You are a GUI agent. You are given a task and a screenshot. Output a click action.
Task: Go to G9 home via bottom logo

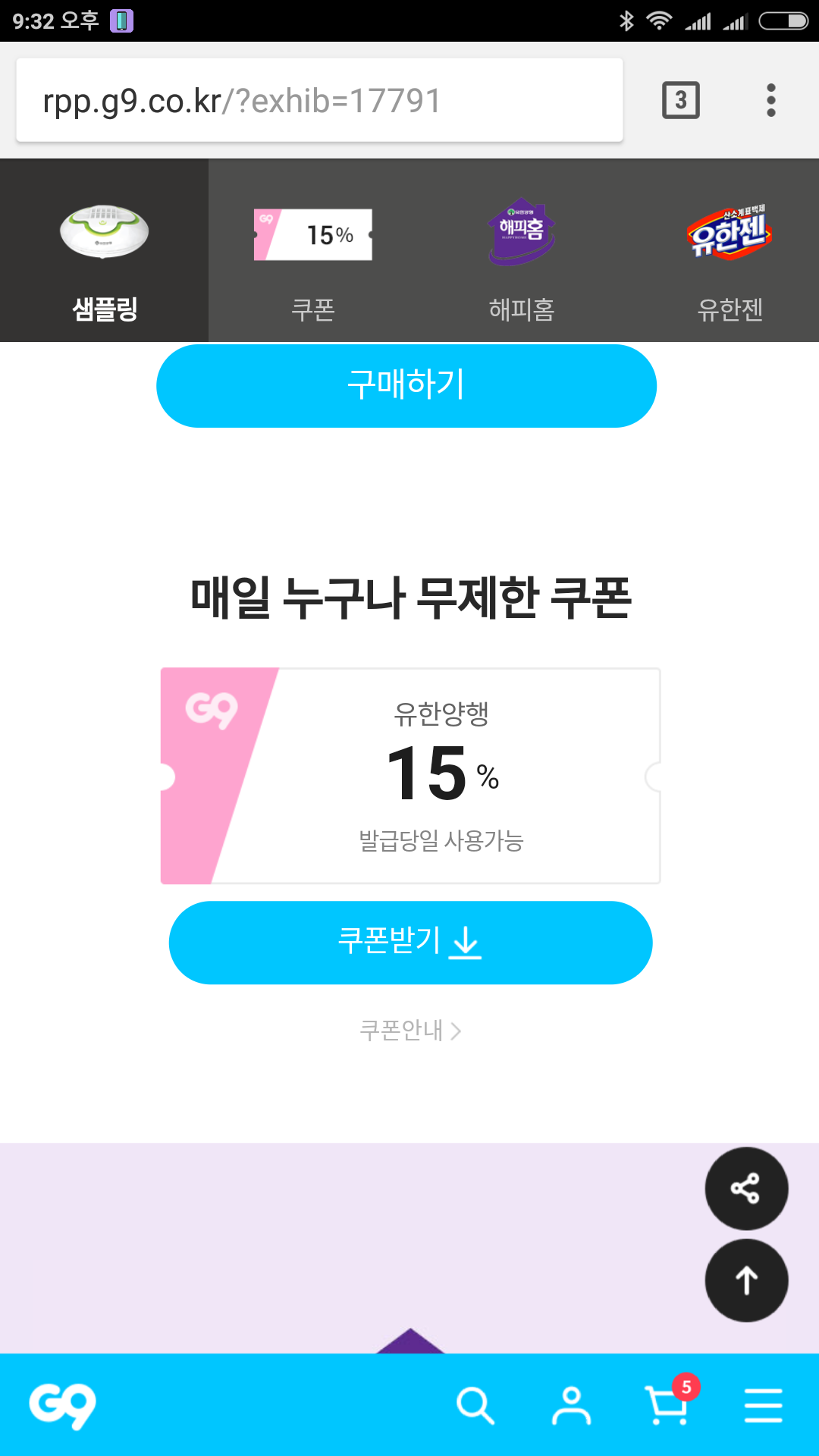click(63, 1405)
